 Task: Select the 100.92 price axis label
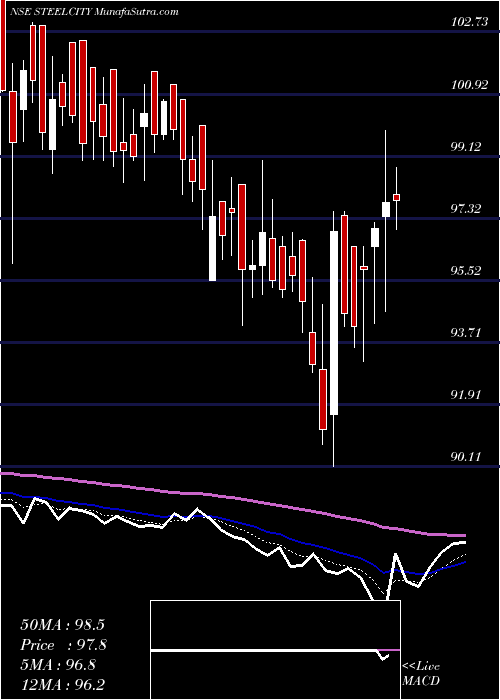click(x=469, y=84)
